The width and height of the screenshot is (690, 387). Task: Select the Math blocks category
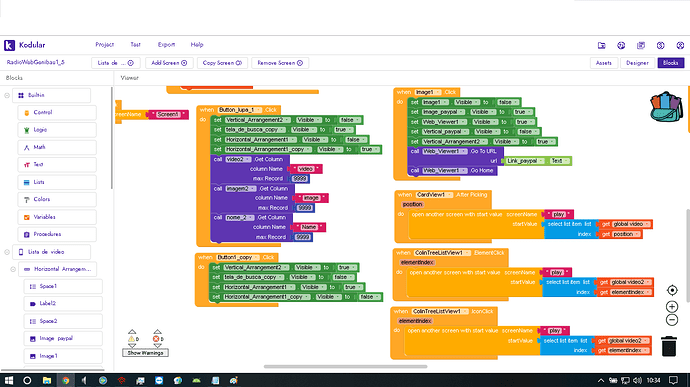(57, 147)
